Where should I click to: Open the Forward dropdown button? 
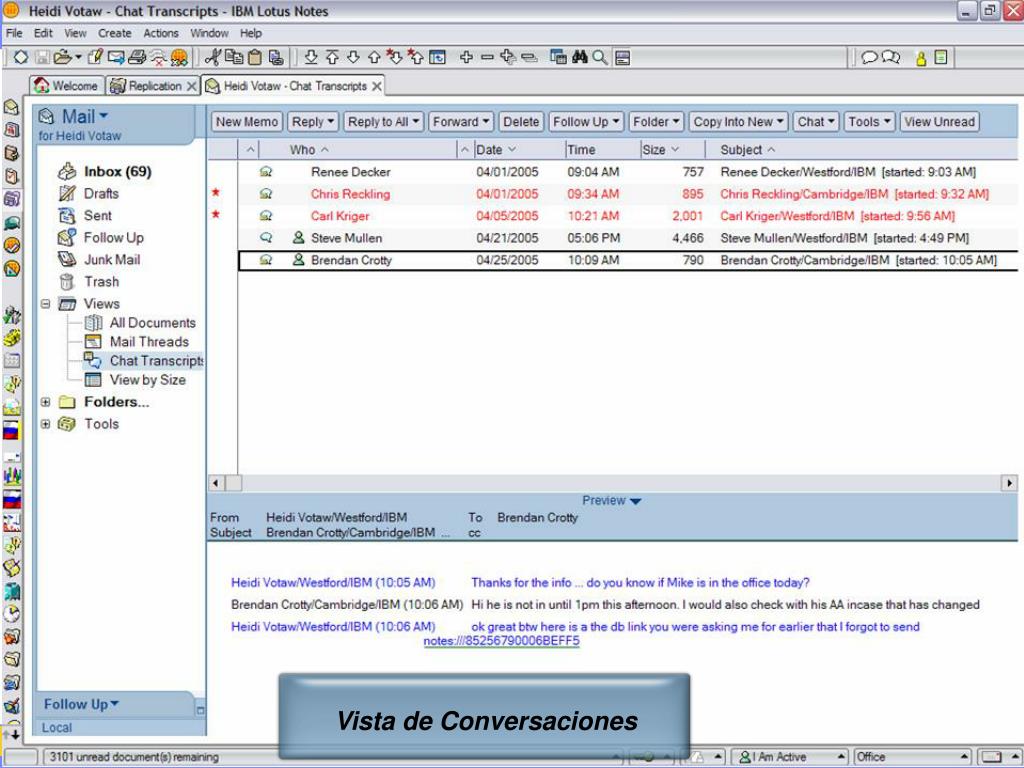[x=460, y=121]
